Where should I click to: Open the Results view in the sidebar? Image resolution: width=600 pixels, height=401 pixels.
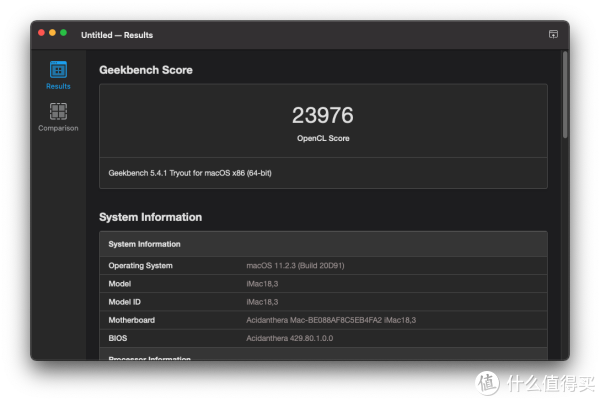pyautogui.click(x=58, y=72)
